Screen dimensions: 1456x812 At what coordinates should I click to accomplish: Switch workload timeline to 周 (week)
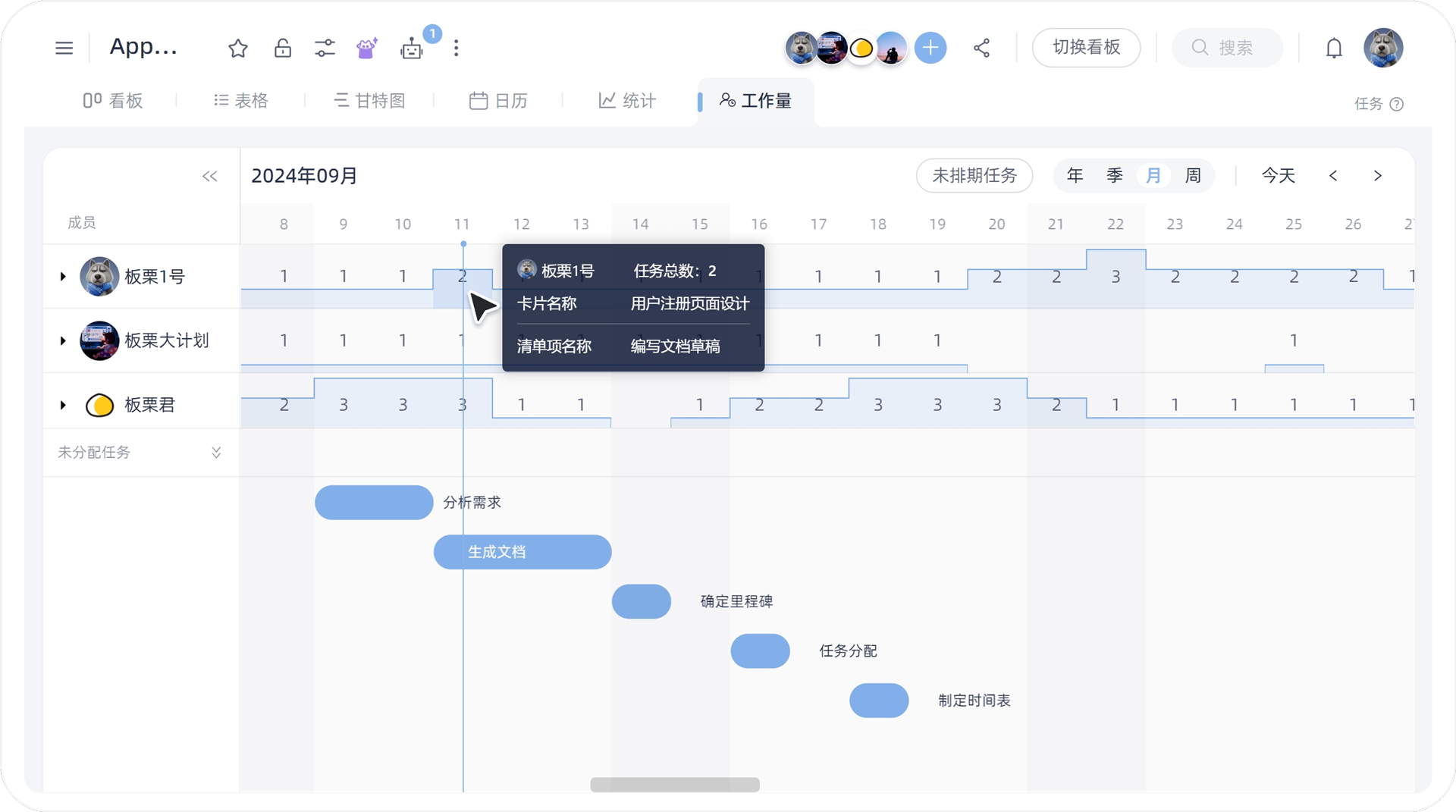[1192, 175]
